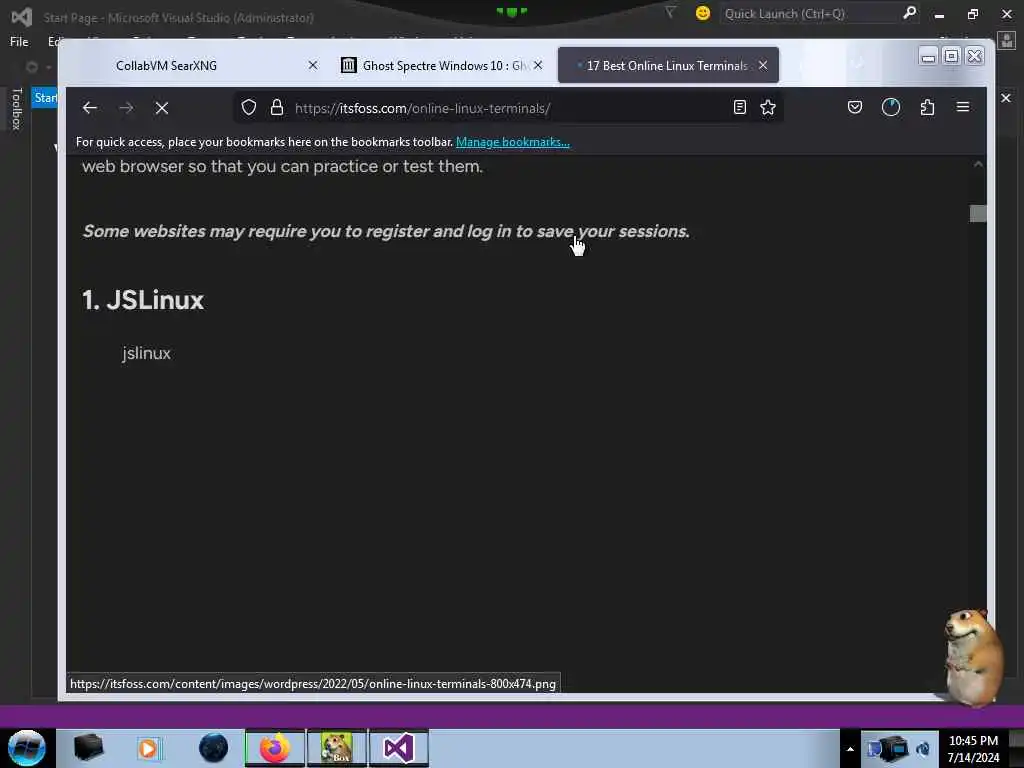The image size is (1024, 768).
Task: Open the Save to Pocket icon
Action: [855, 108]
